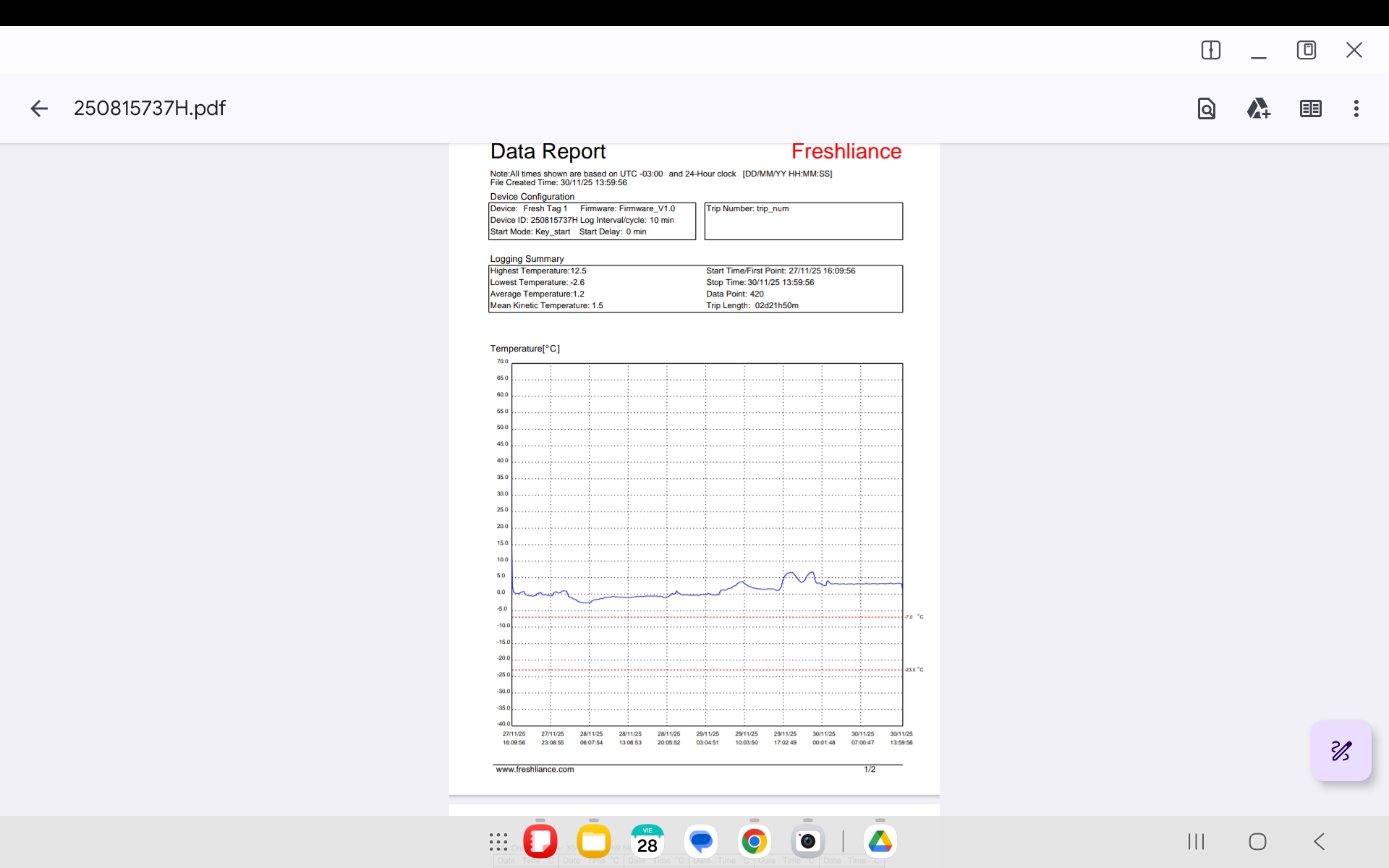Tap the 250815737H.pdf file title
The height and width of the screenshot is (868, 1389).
tap(150, 109)
